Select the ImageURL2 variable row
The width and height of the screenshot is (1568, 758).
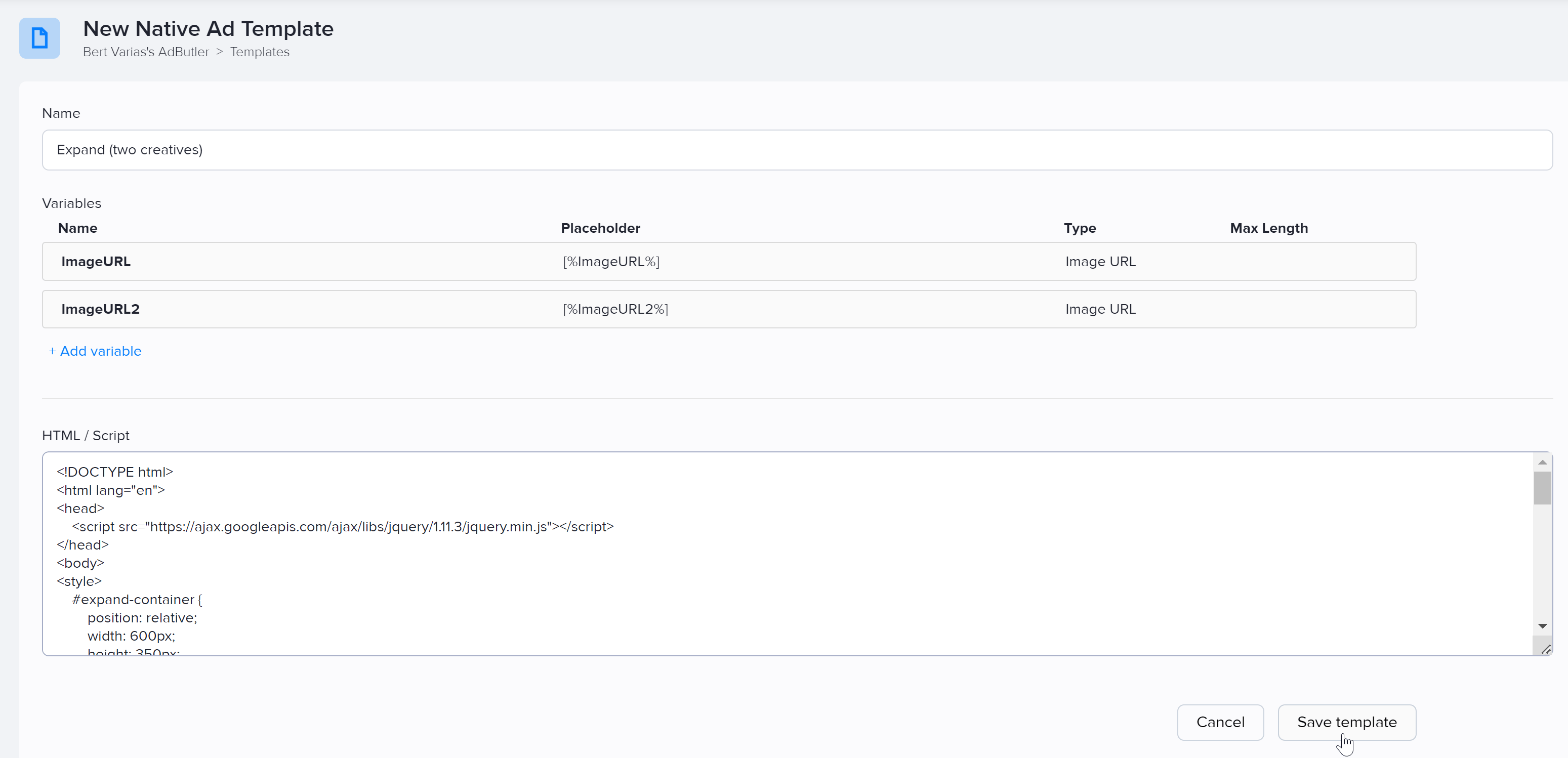(100, 309)
